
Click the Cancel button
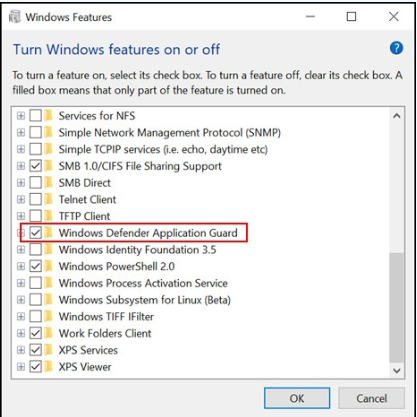tap(371, 398)
